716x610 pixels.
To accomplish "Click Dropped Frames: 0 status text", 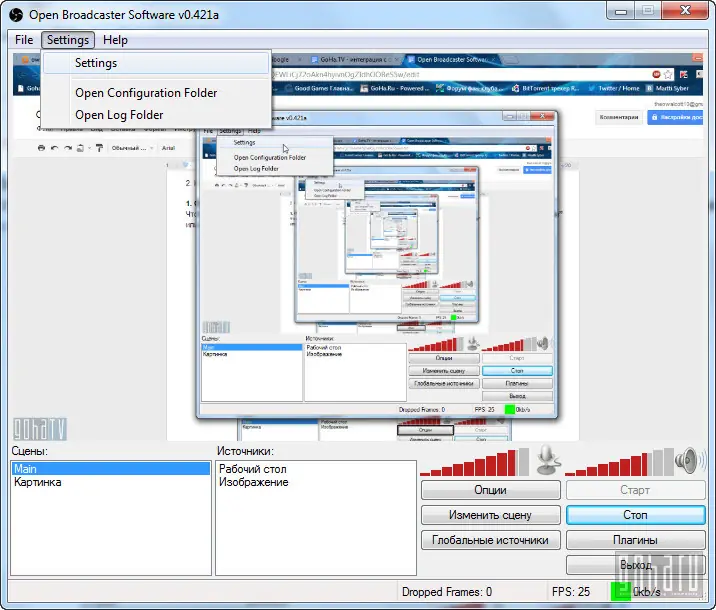I will 447,592.
